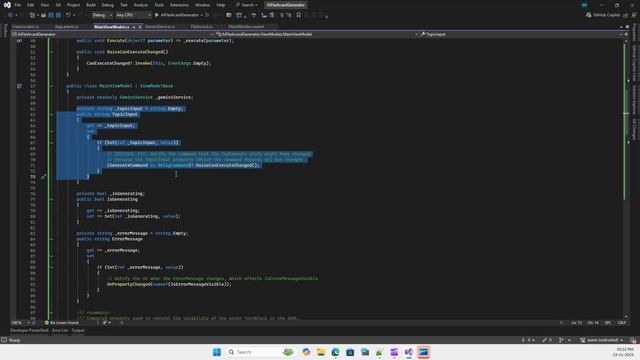Open the TopicInput member navigation dropdown
The width and height of the screenshot is (640, 360).
coord(520,34)
